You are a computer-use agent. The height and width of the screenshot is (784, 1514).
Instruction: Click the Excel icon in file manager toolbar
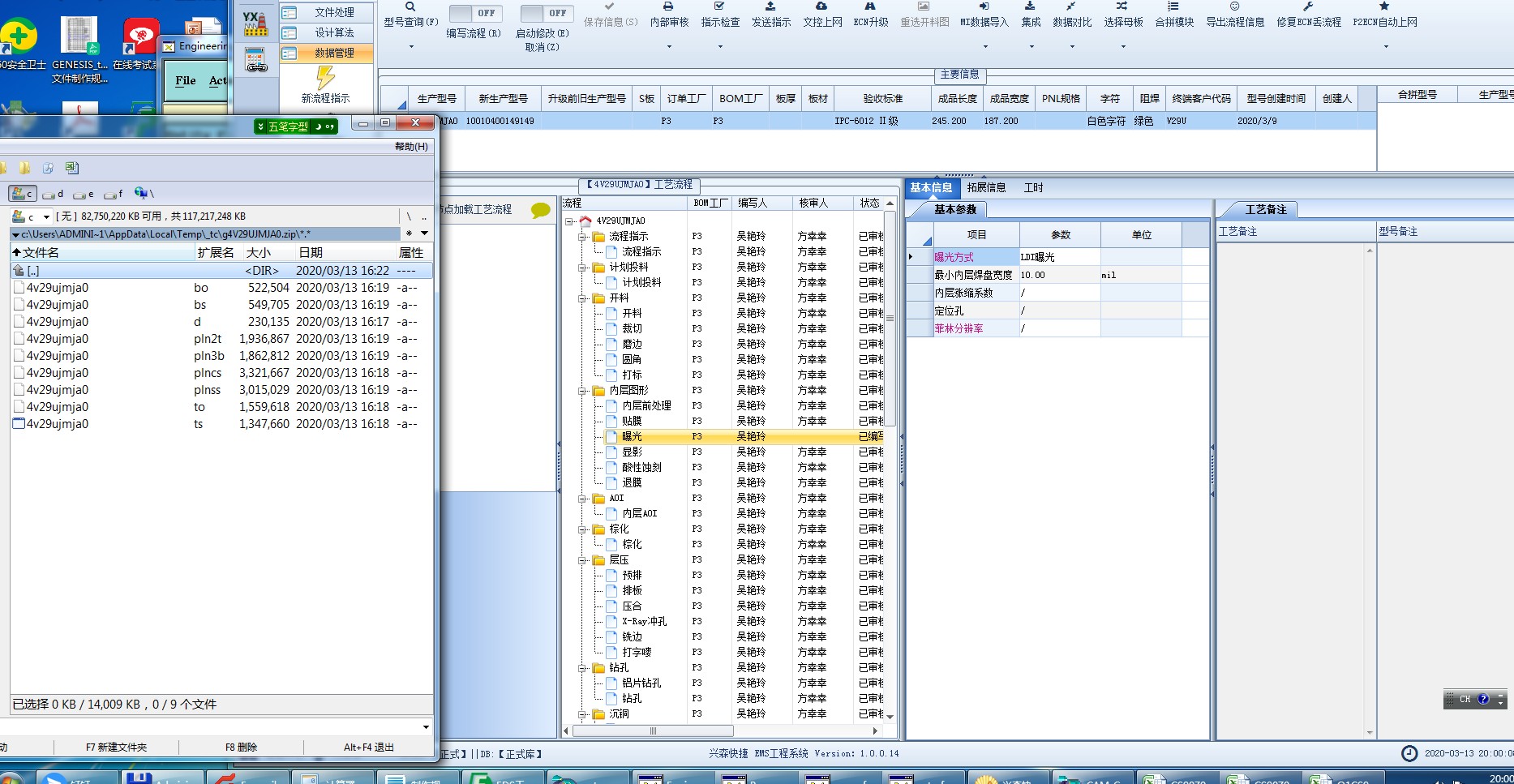pos(72,168)
